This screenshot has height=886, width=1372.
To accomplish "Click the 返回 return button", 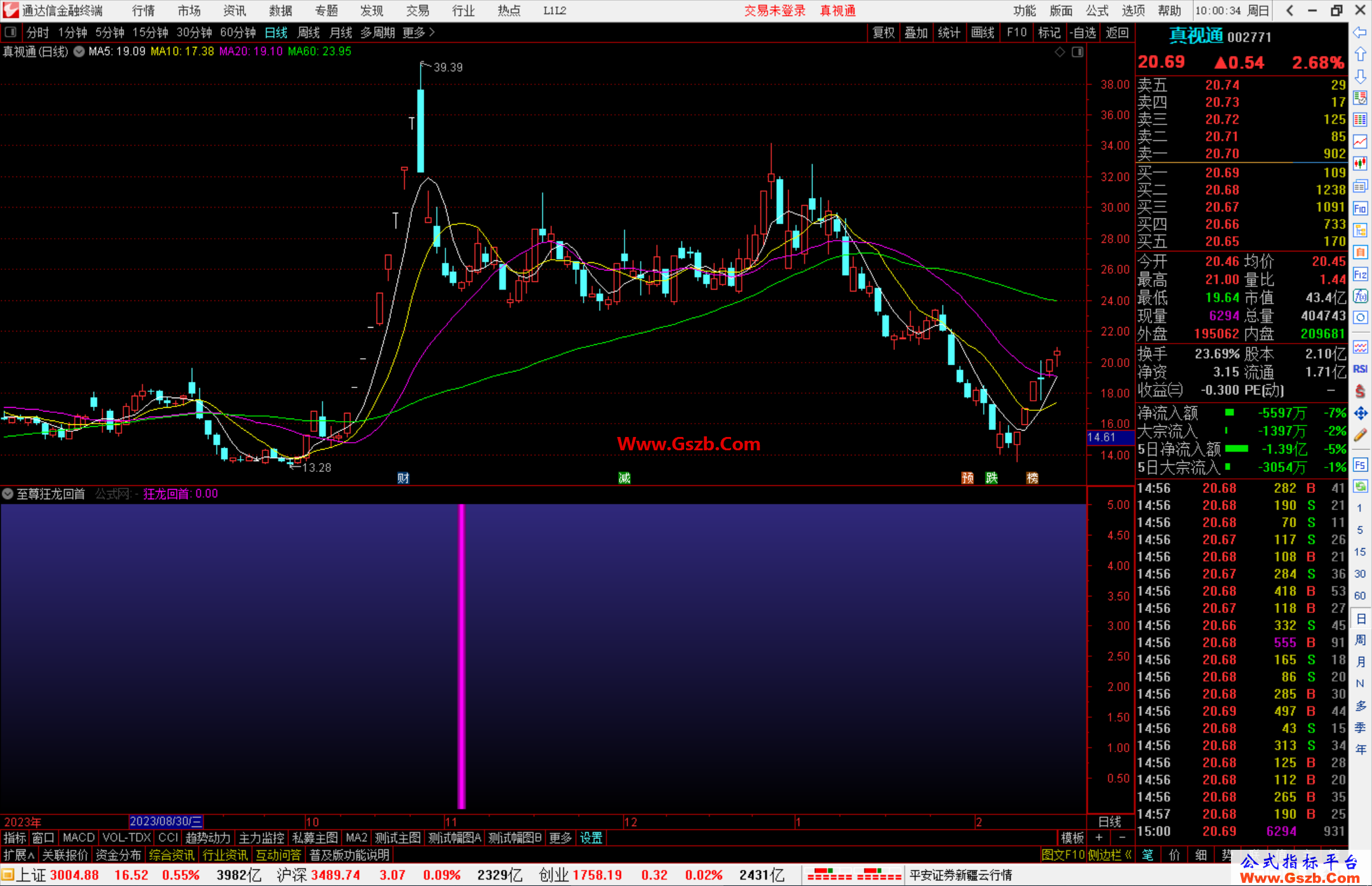I will point(1117,32).
